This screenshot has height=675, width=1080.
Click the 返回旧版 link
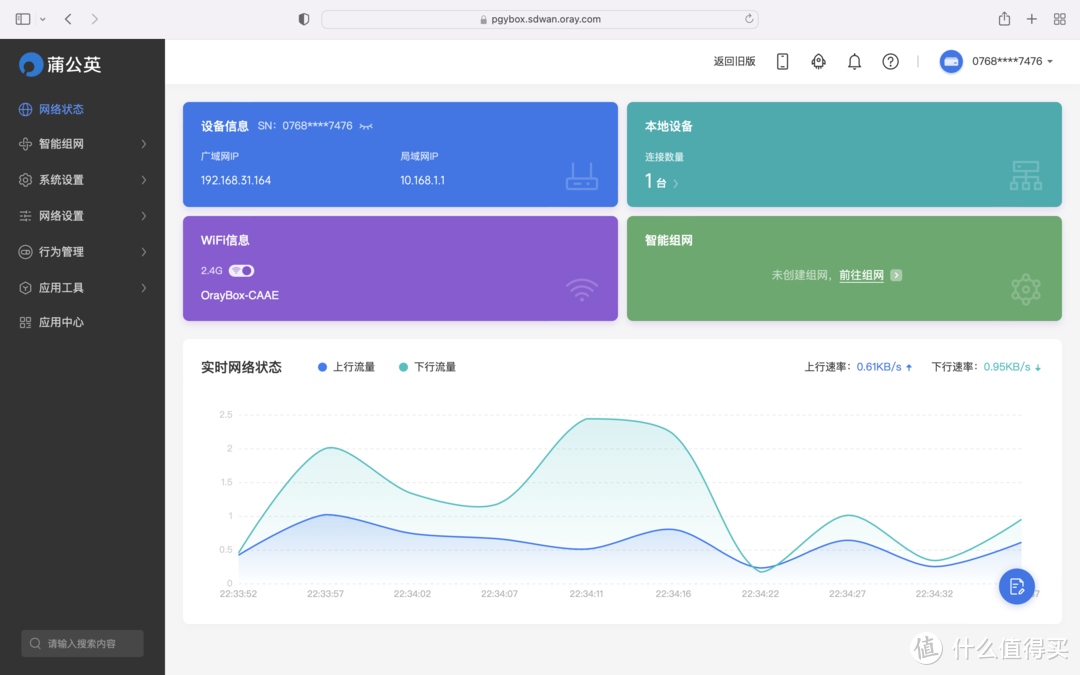[734, 61]
